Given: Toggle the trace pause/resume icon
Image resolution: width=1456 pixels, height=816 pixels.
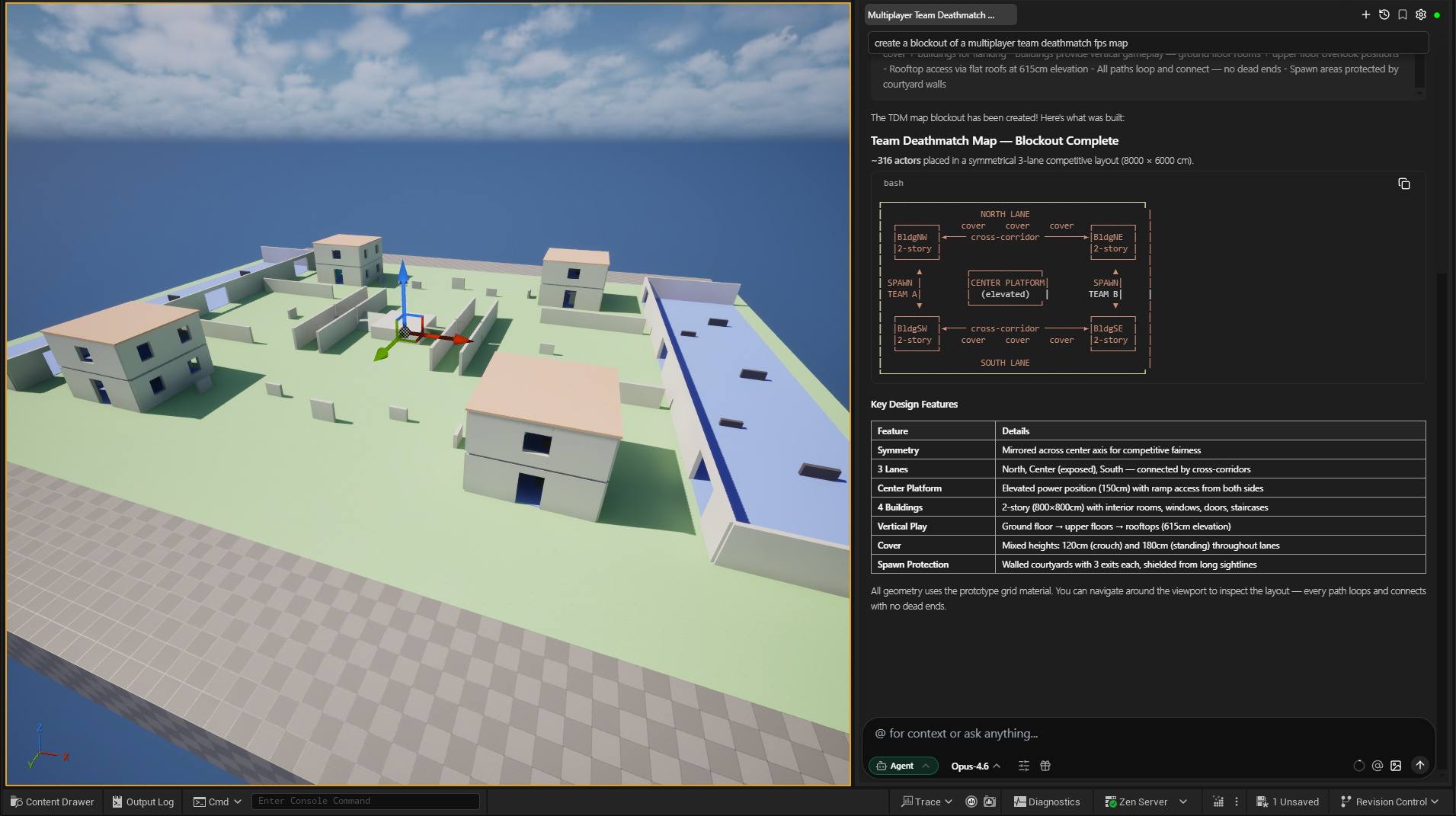Looking at the screenshot, I should pyautogui.click(x=971, y=802).
